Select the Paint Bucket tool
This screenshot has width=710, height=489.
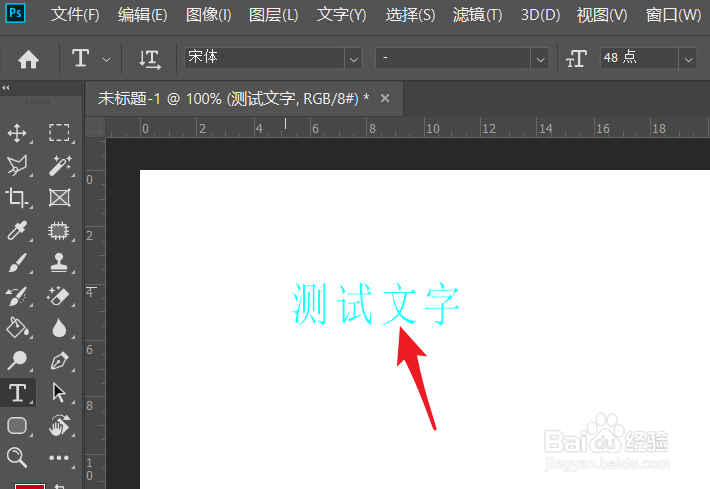17,328
